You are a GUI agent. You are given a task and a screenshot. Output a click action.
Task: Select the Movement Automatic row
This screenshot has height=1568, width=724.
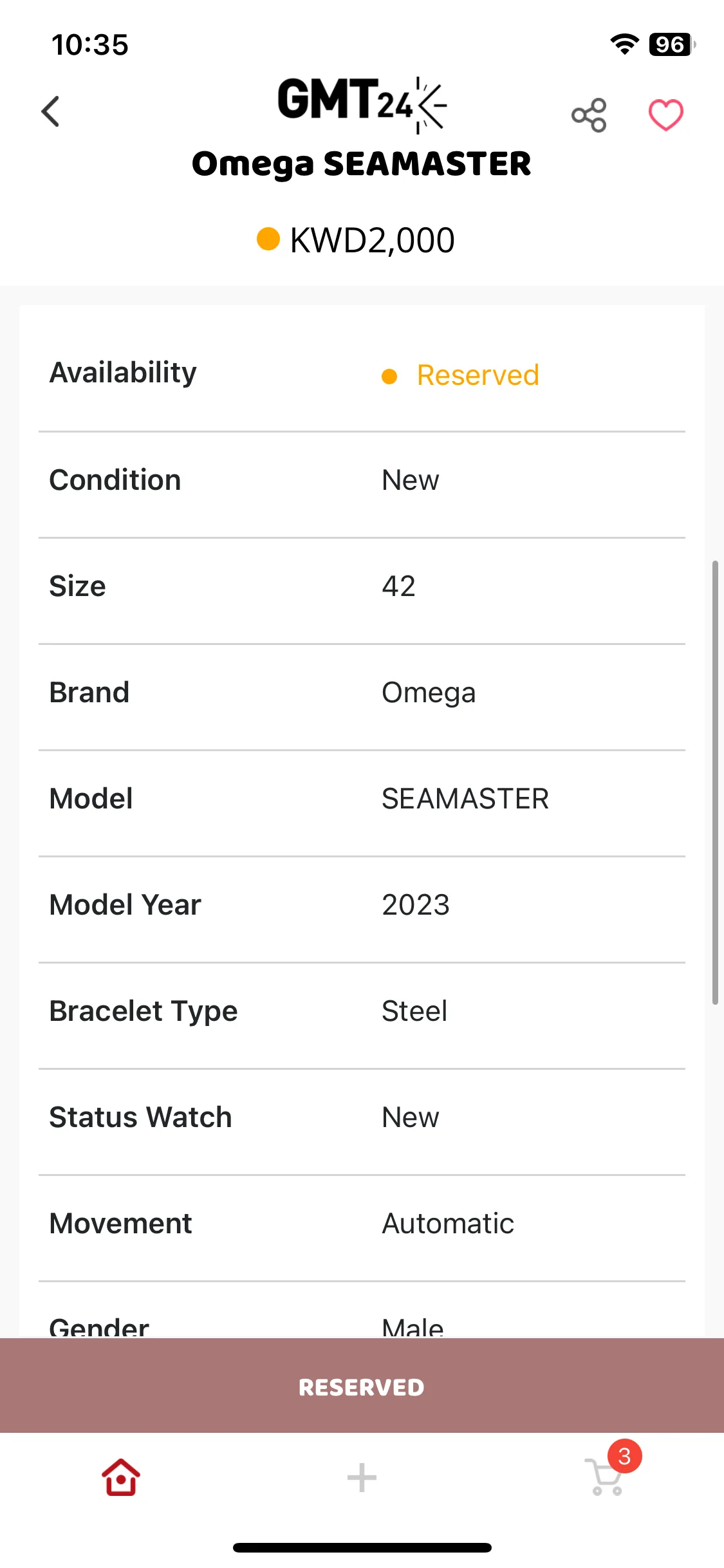[x=362, y=1224]
